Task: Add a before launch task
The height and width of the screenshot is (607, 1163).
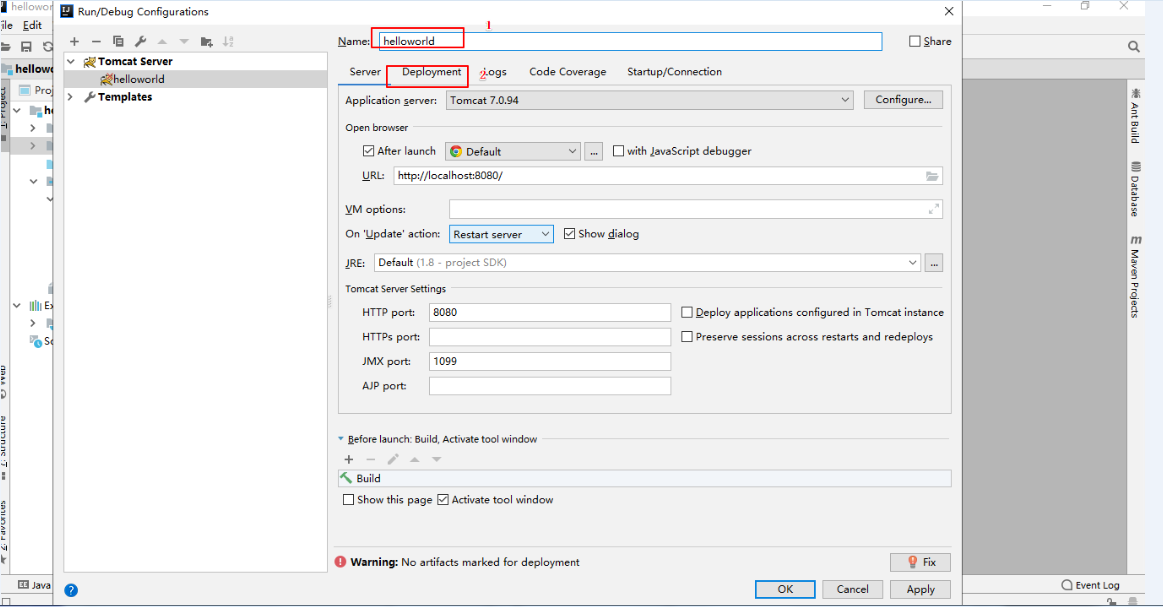Action: point(349,459)
